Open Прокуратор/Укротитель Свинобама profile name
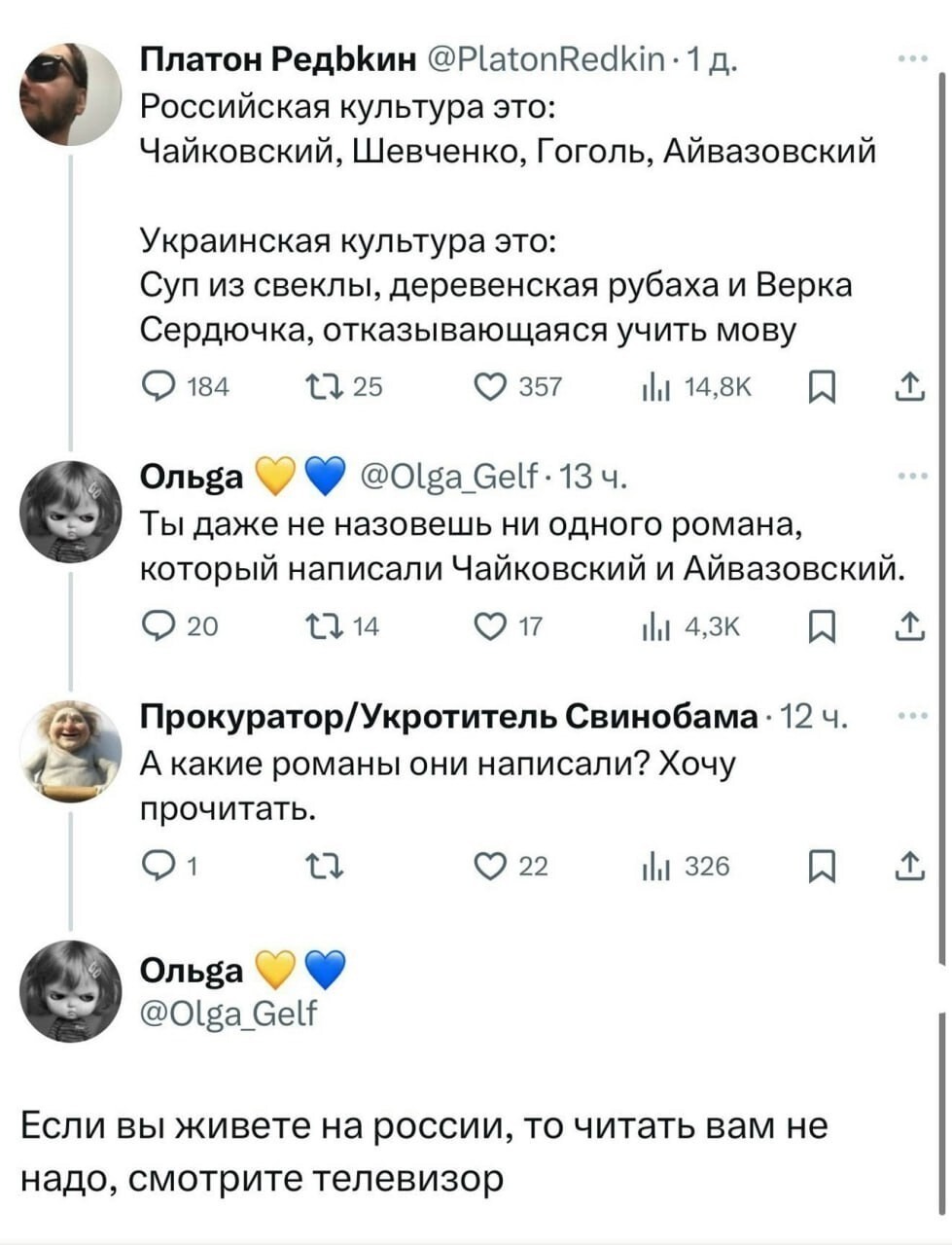The image size is (952, 1245). tap(447, 718)
